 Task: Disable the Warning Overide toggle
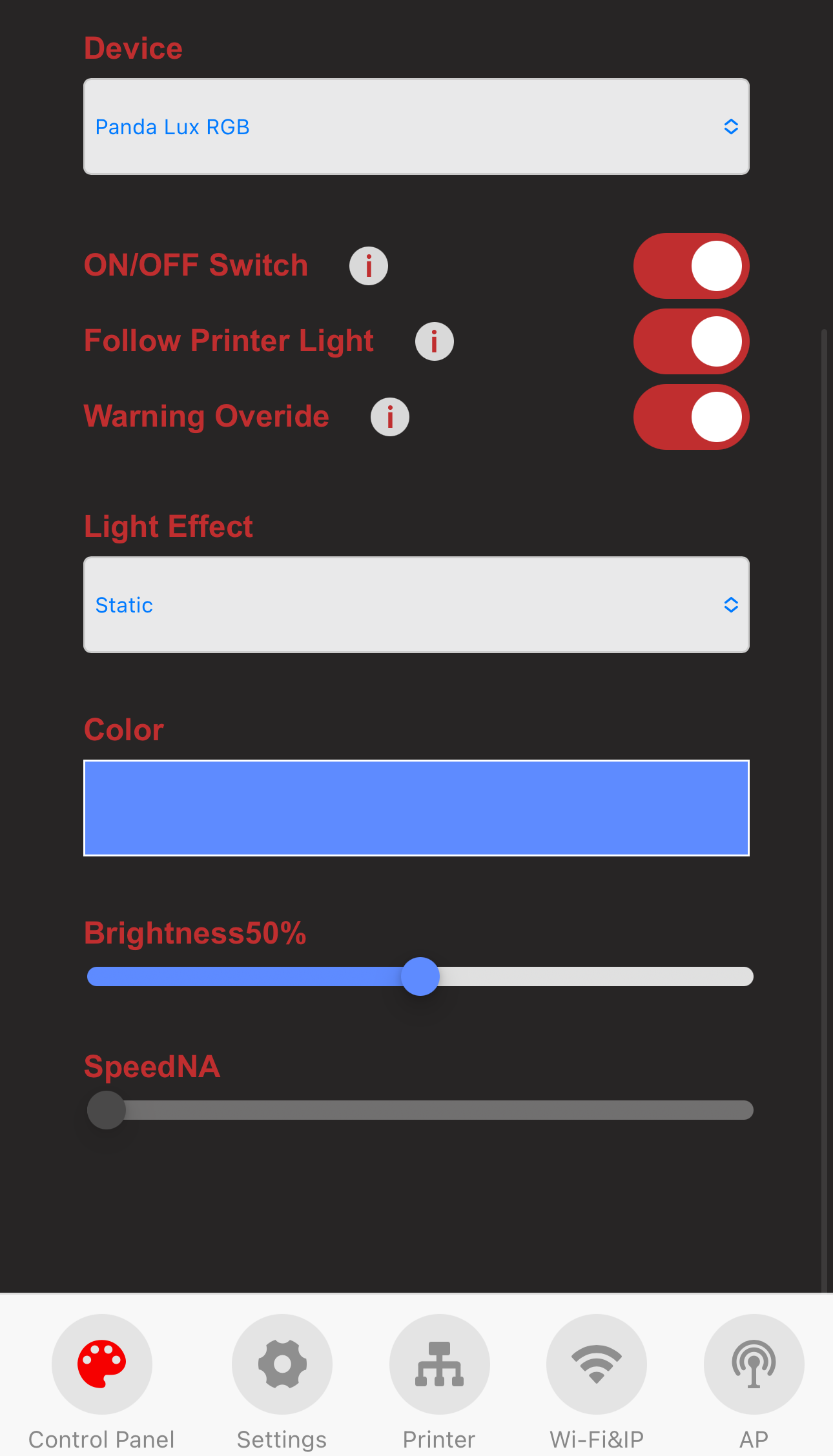[691, 417]
